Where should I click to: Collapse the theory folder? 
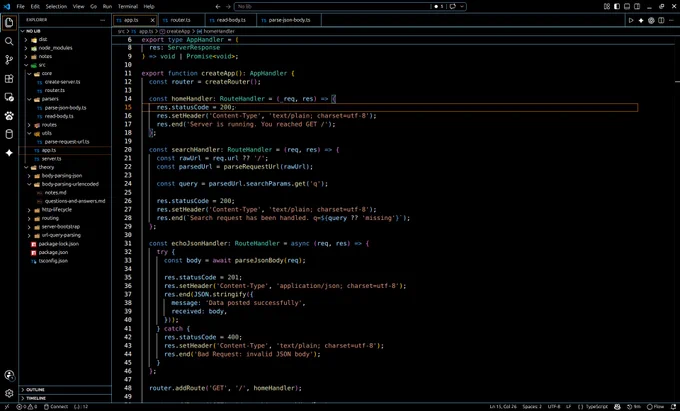65,167
